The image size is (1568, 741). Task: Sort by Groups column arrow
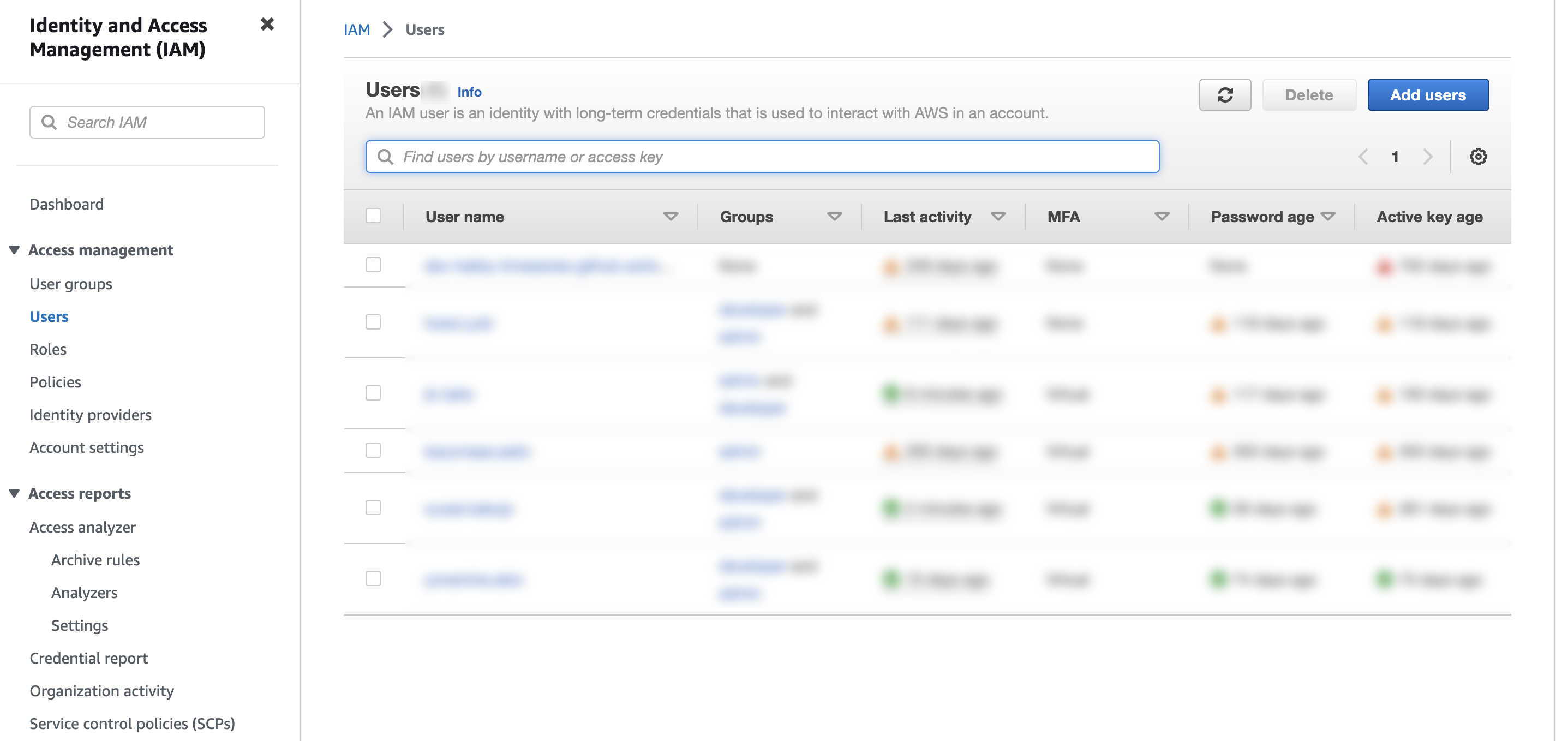click(835, 217)
